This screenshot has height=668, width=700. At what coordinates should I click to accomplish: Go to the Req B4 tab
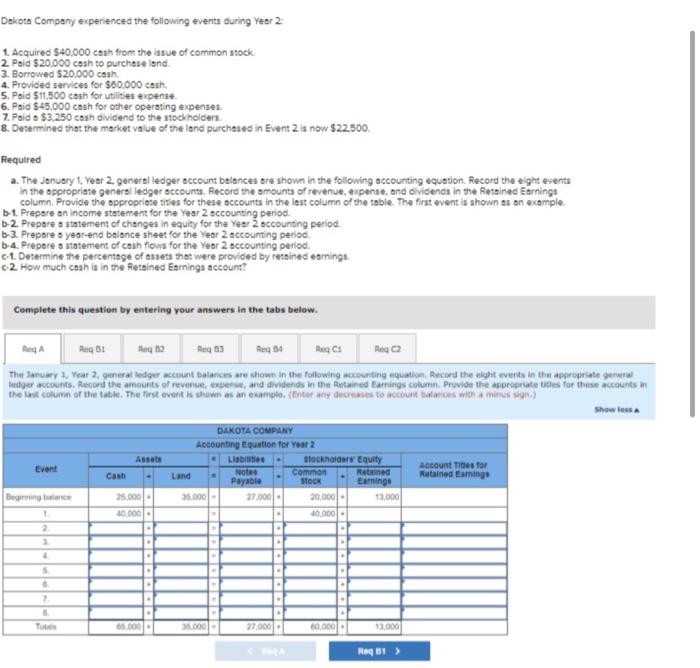269,349
